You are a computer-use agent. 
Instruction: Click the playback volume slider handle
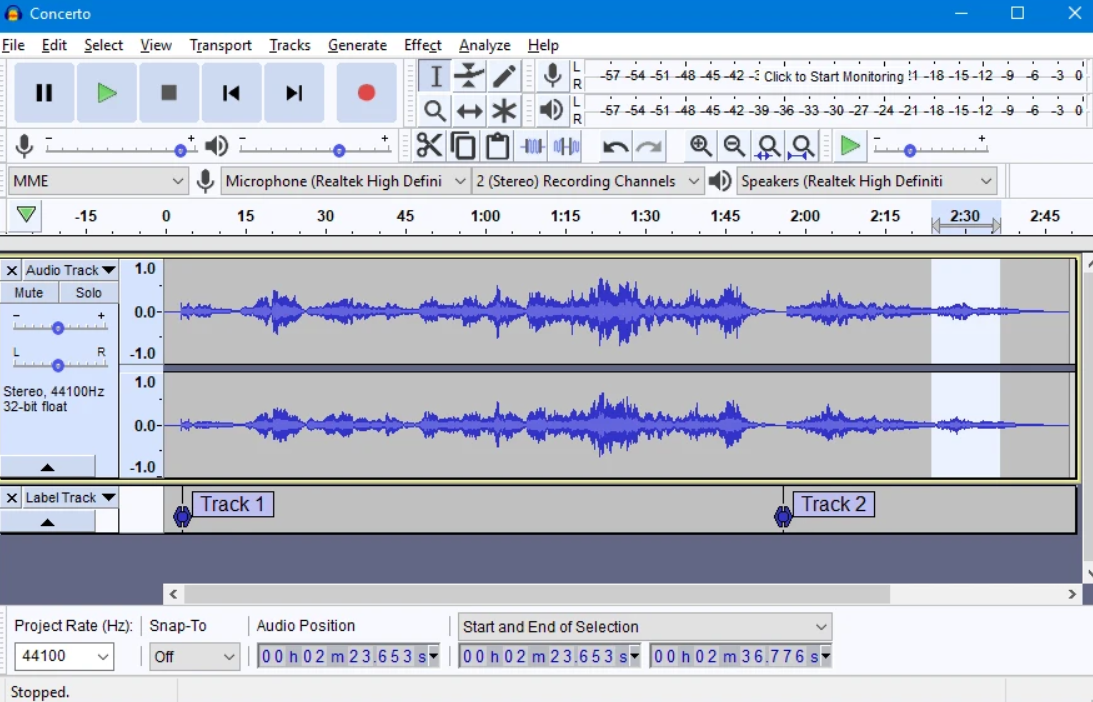pyautogui.click(x=339, y=150)
